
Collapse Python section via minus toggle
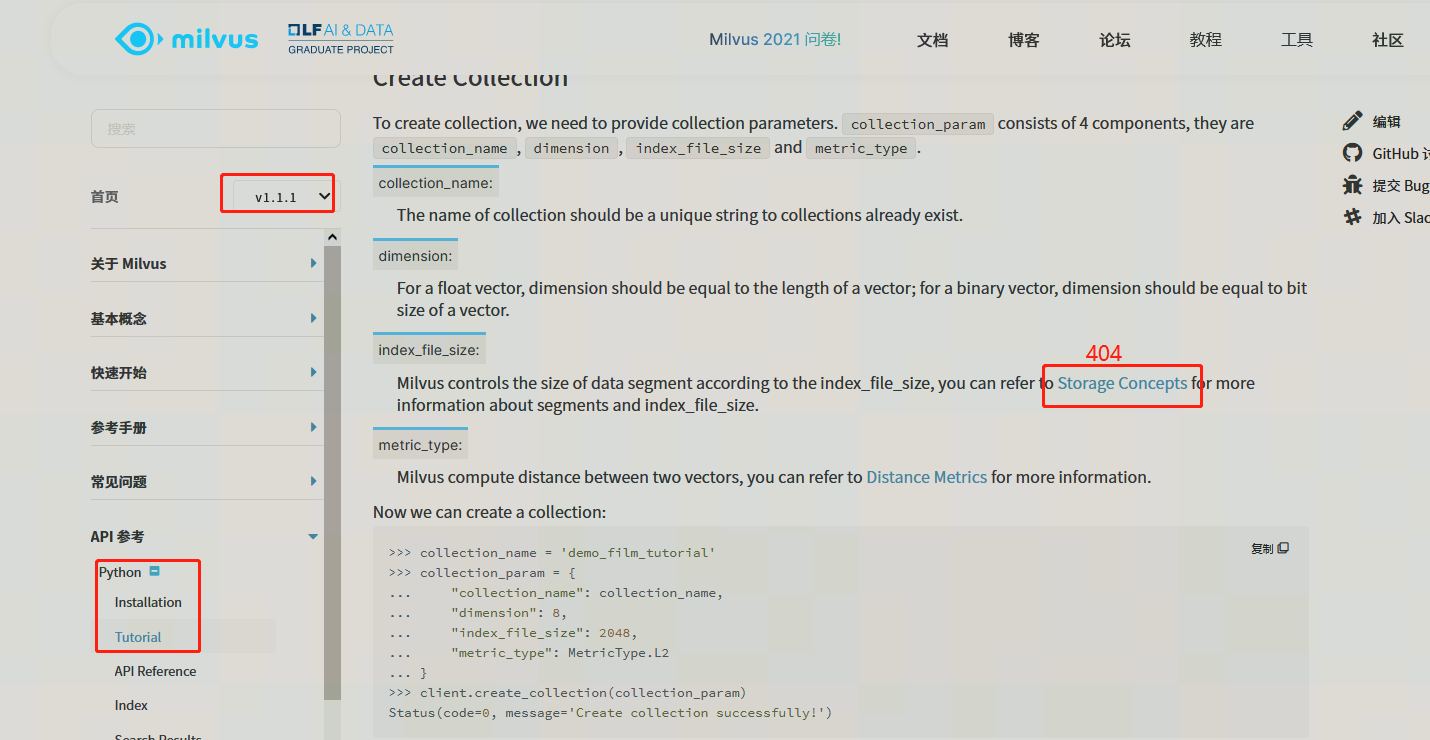point(154,570)
